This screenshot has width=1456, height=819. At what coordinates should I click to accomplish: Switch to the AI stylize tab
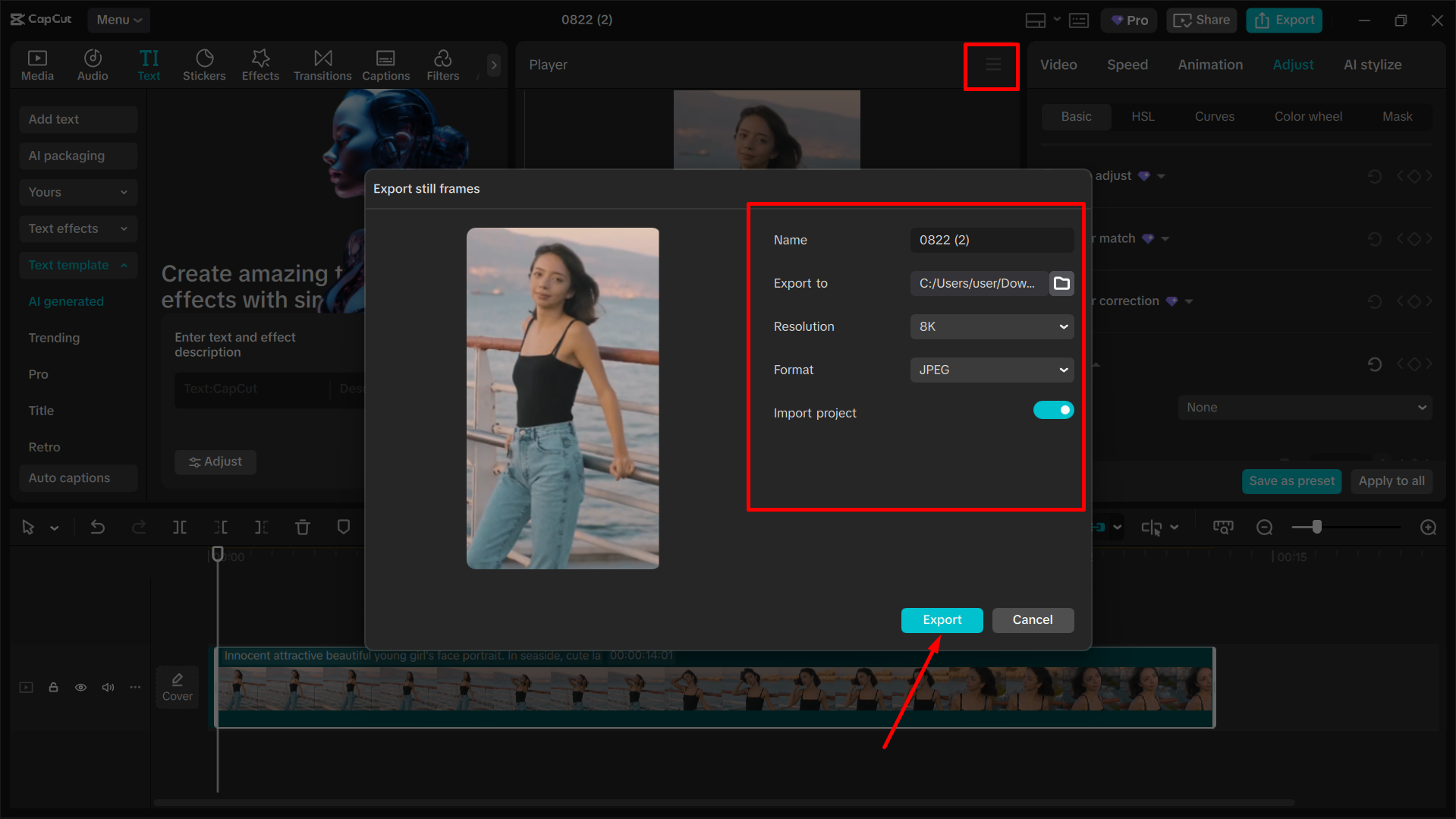[1372, 65]
